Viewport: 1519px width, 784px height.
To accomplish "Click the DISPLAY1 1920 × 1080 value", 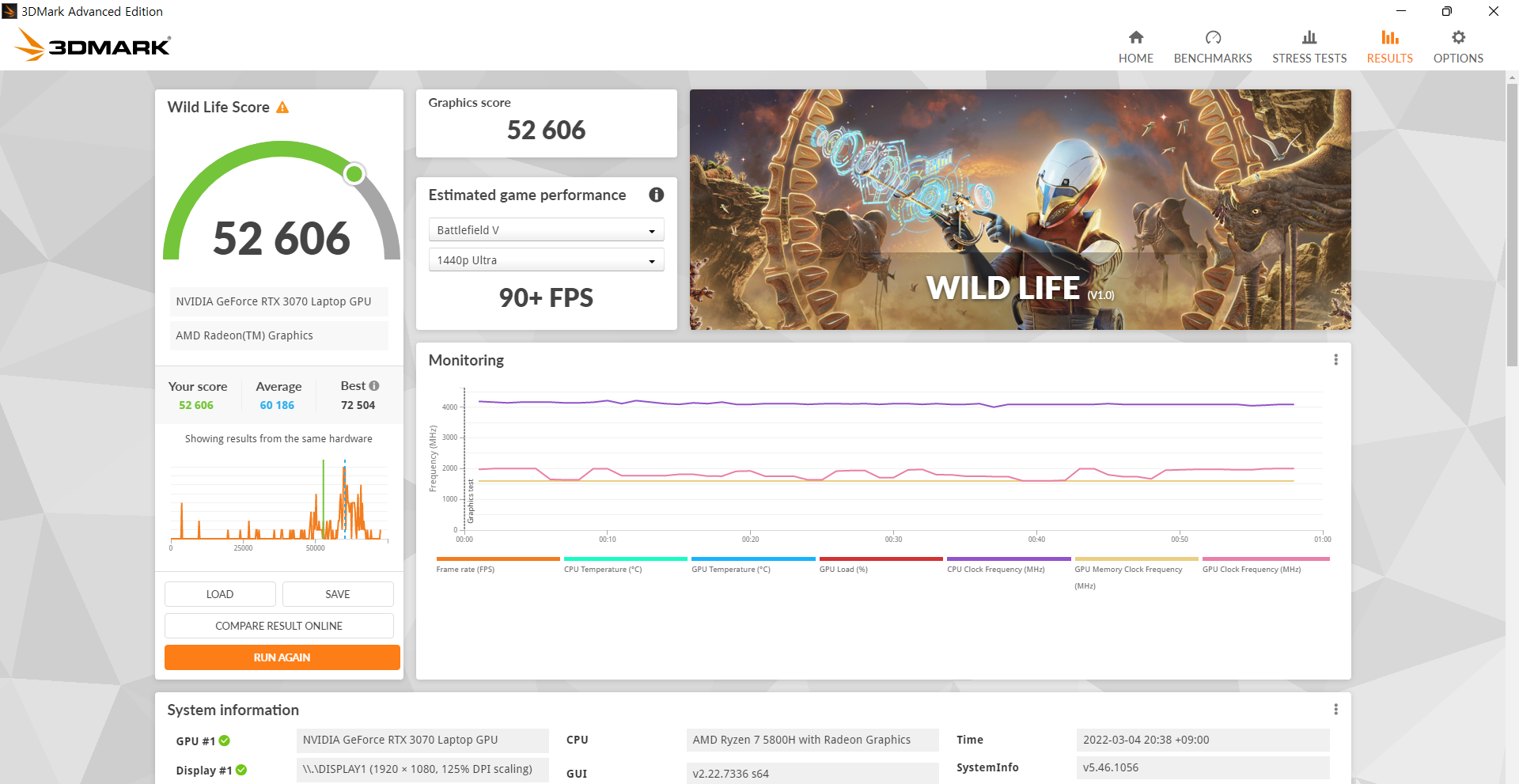I will [422, 769].
